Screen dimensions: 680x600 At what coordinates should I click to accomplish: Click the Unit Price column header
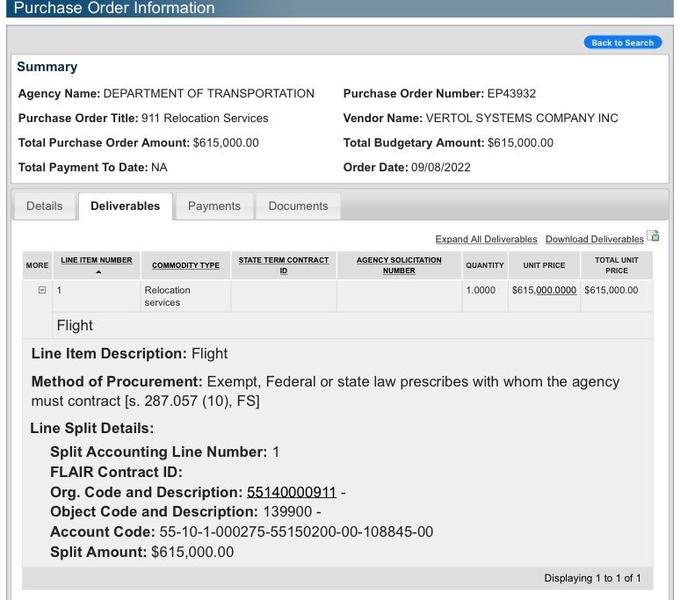(x=544, y=265)
